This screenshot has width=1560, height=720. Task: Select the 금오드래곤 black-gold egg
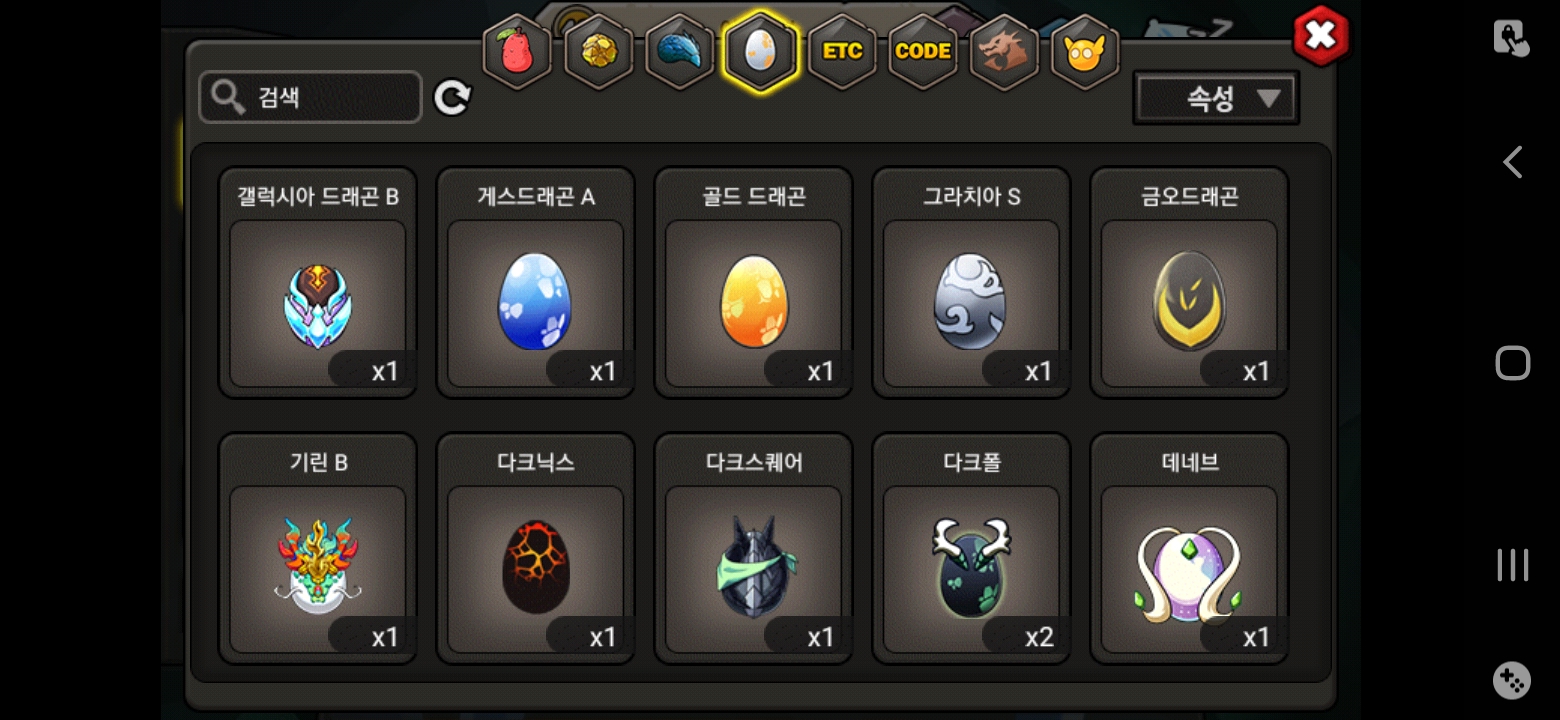tap(1190, 282)
